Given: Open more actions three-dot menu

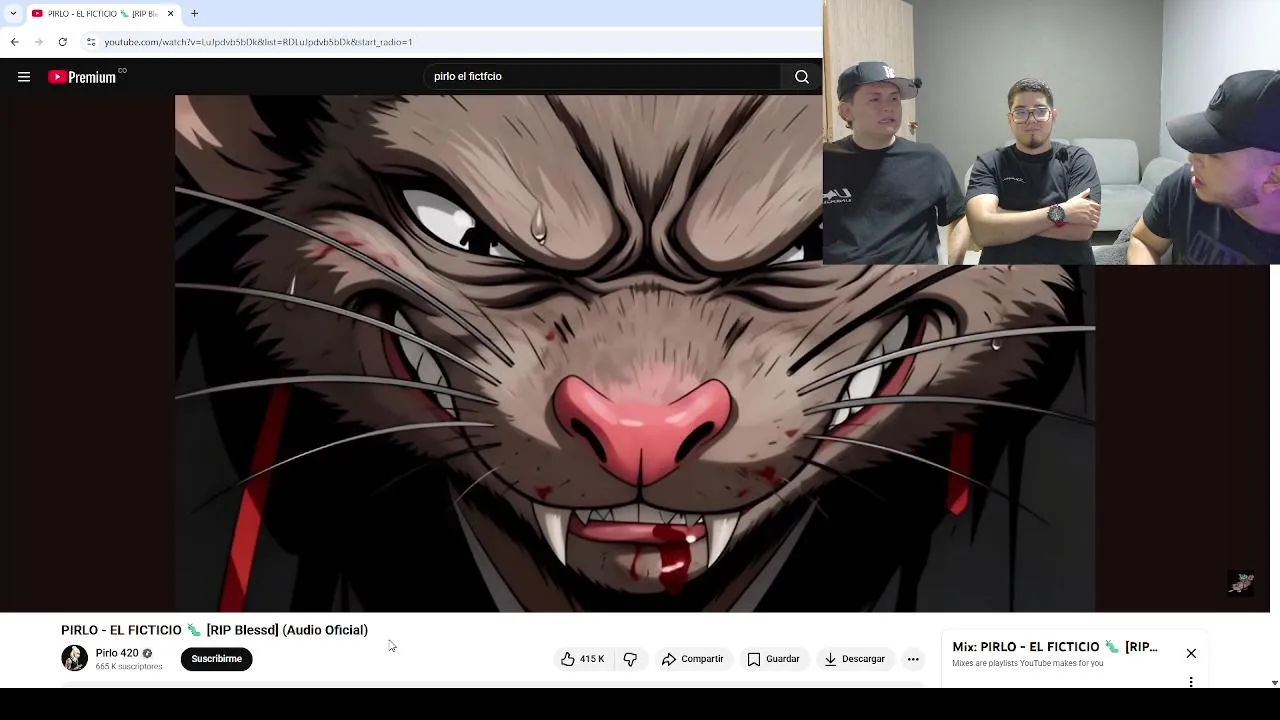Looking at the screenshot, I should tap(913, 659).
